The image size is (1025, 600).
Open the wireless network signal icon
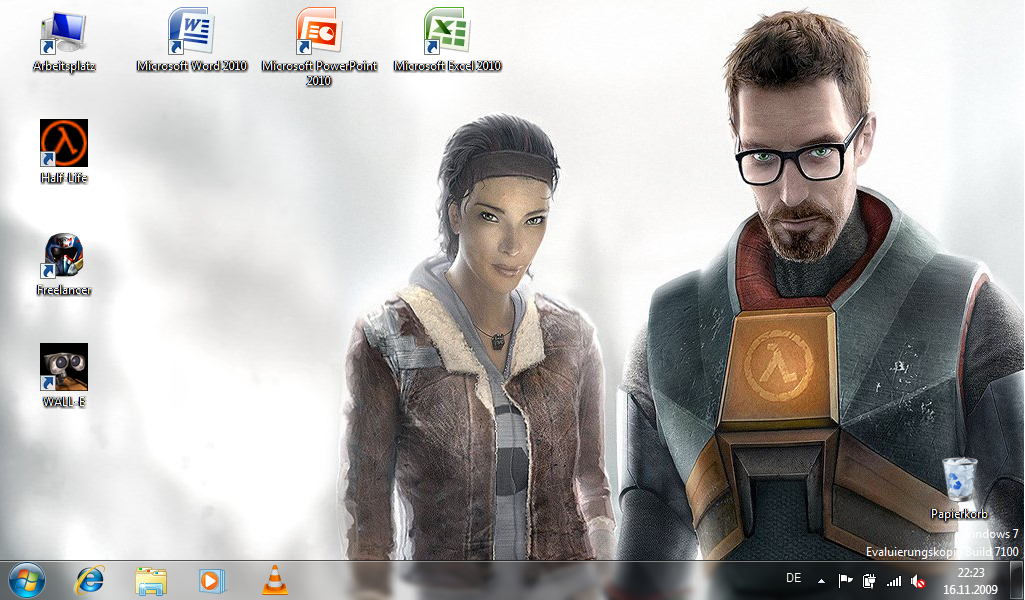[894, 580]
